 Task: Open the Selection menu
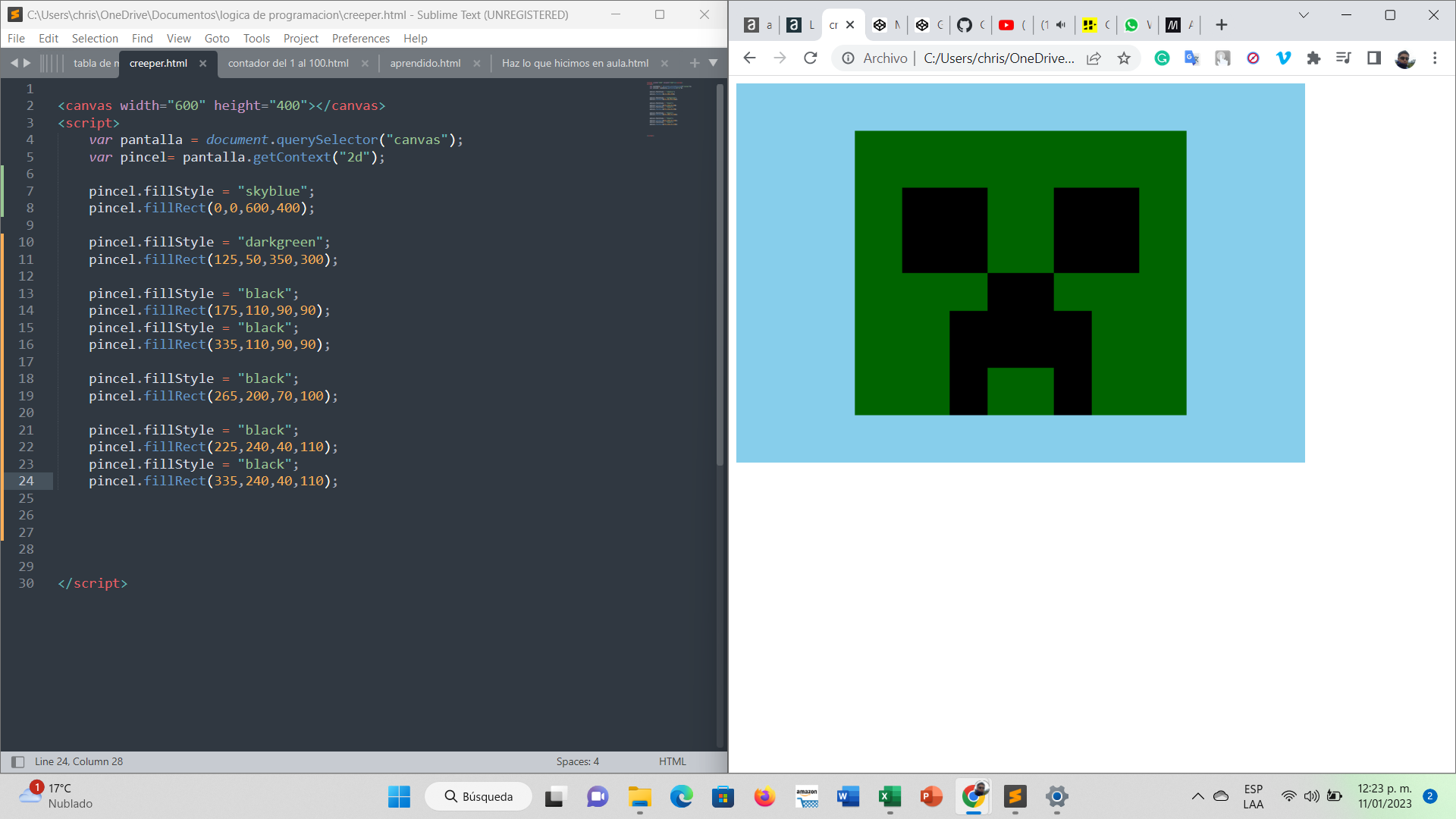tap(95, 39)
